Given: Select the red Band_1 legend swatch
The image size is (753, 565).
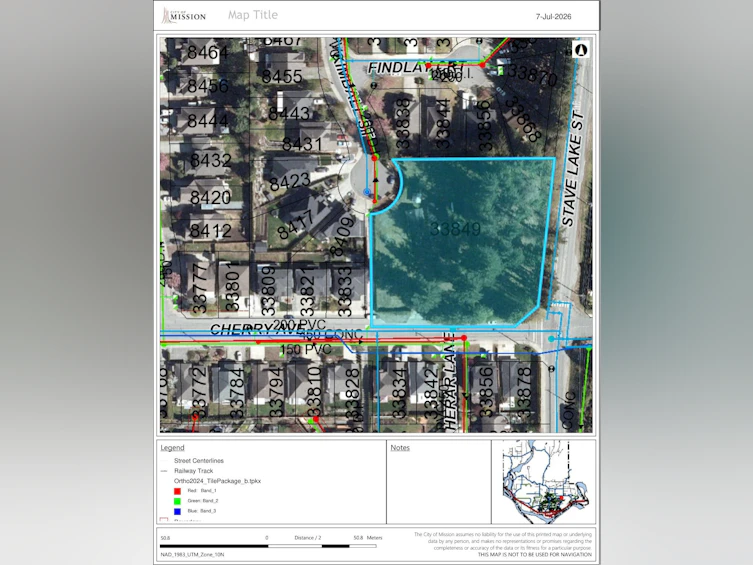Looking at the screenshot, I should coord(177,491).
